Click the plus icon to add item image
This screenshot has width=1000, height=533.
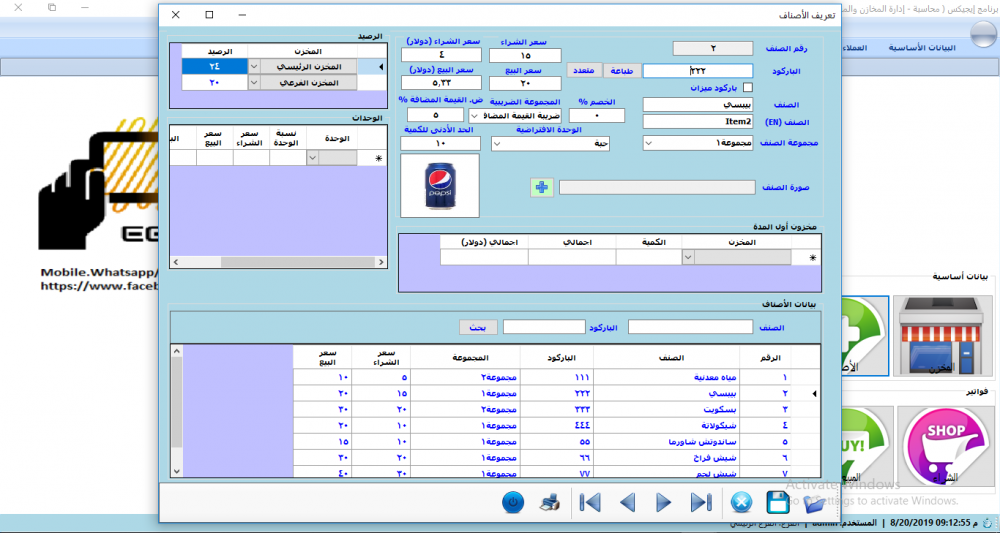click(541, 187)
